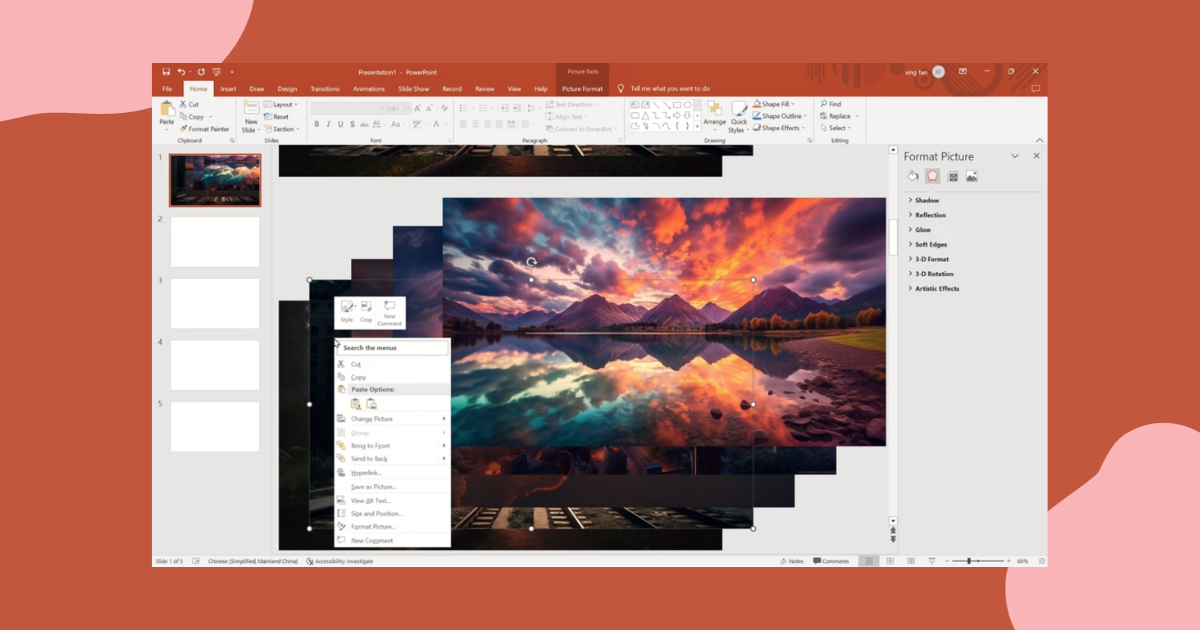Screen dimensions: 1200x630
Task: Open the Shape Effects dropdown
Action: click(780, 128)
